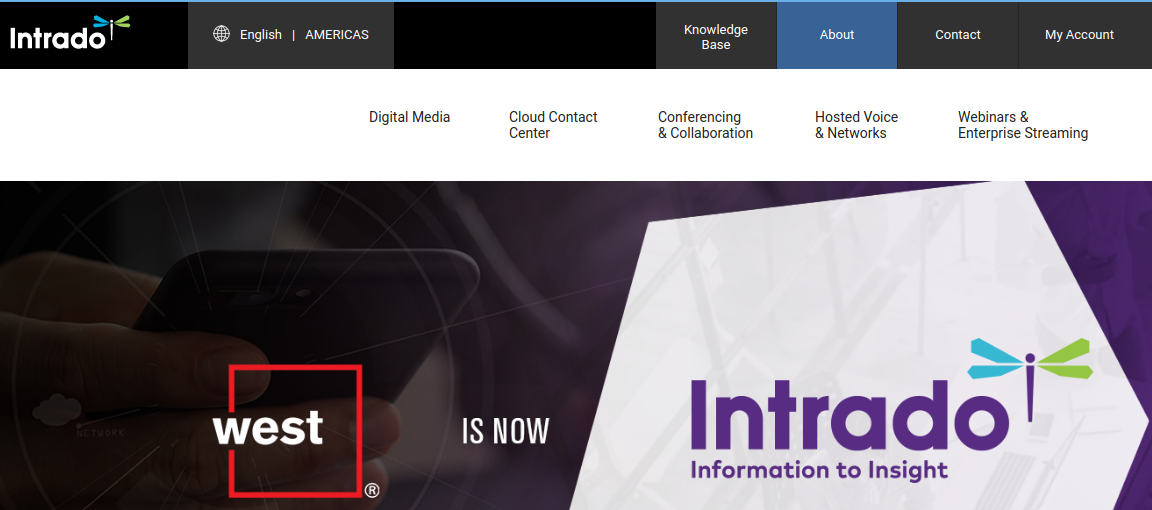This screenshot has width=1152, height=510.
Task: Open the Contact tab
Action: pos(957,35)
